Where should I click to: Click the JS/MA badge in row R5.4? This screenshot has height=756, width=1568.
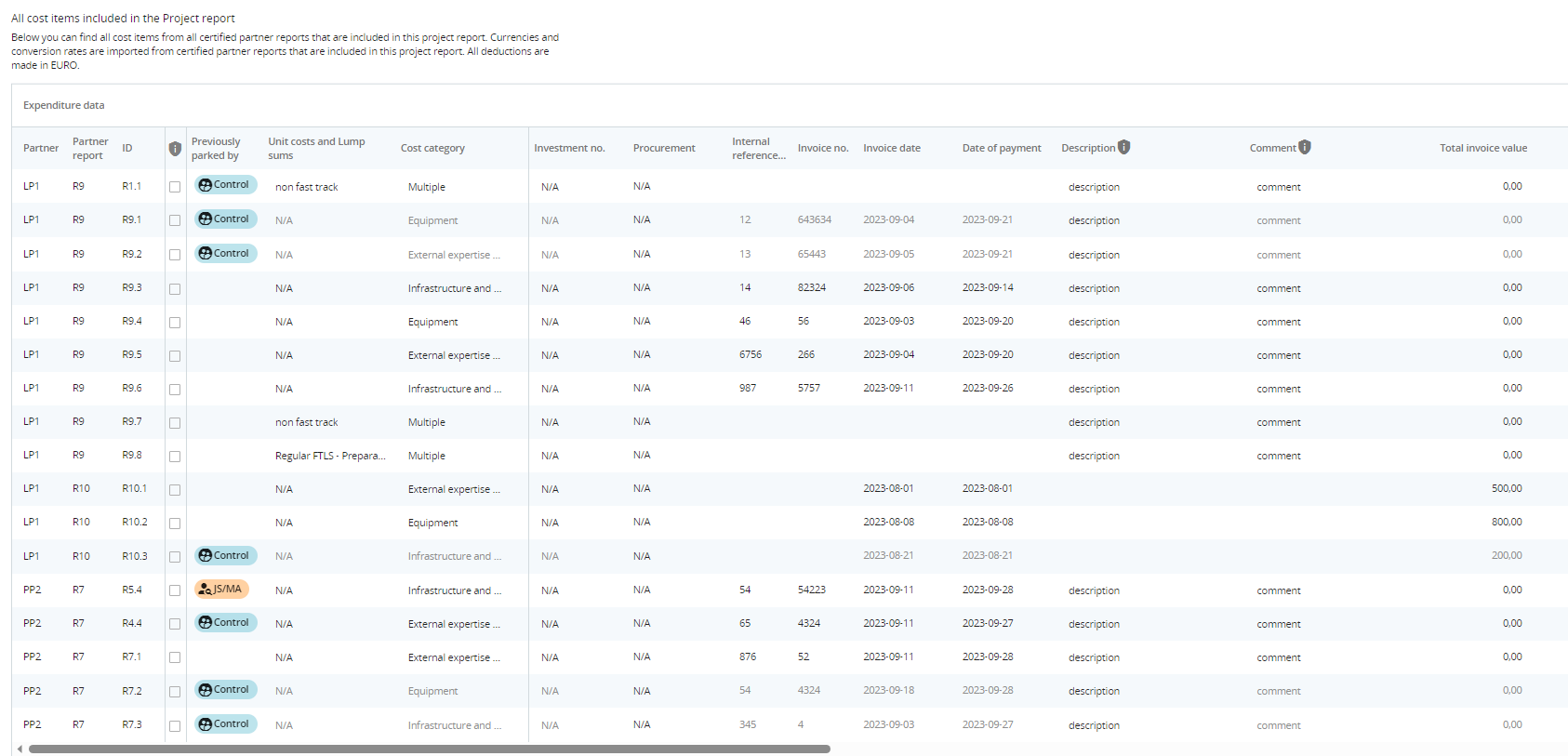(x=221, y=589)
